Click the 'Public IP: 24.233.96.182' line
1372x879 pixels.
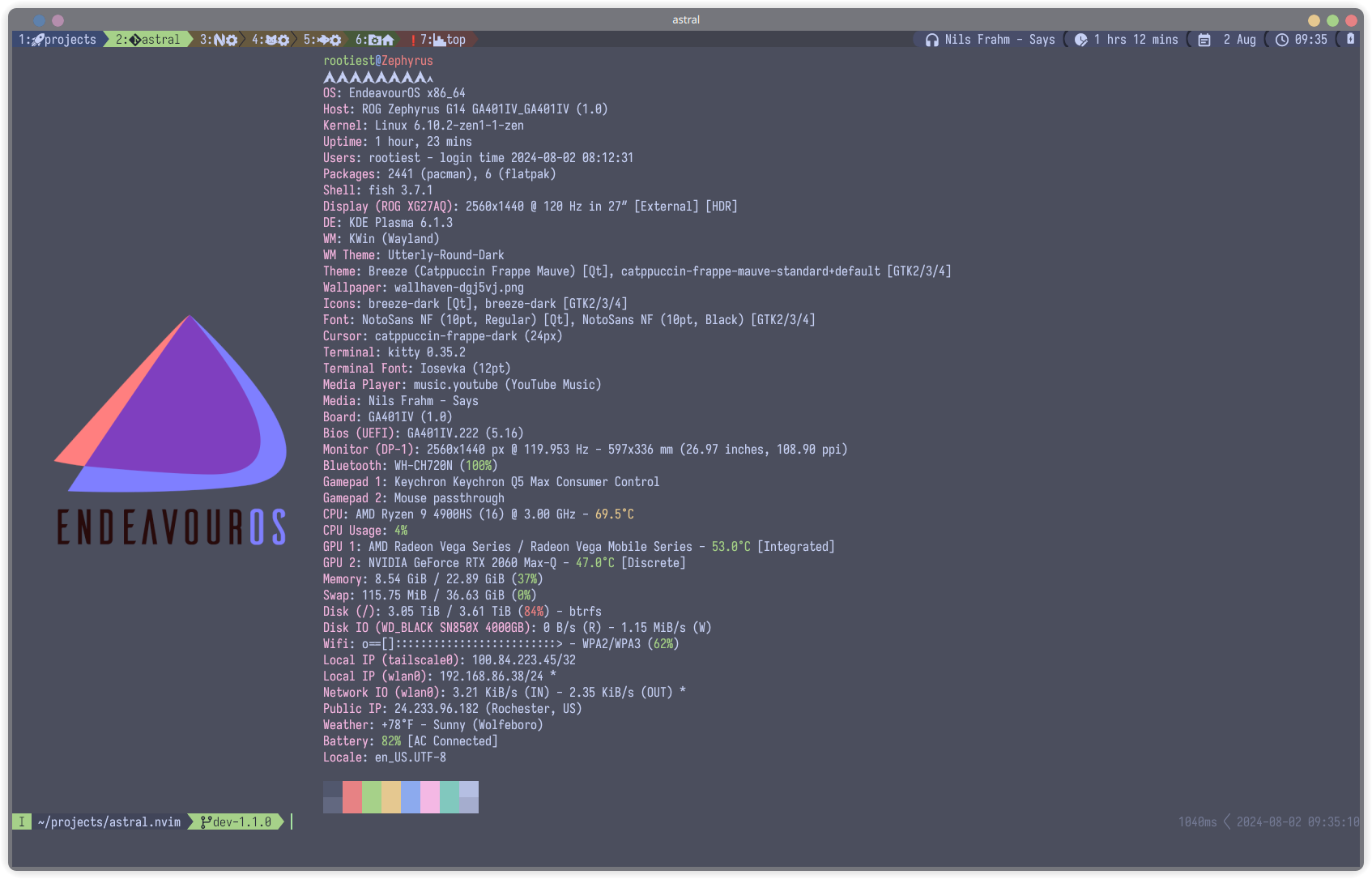click(x=453, y=709)
